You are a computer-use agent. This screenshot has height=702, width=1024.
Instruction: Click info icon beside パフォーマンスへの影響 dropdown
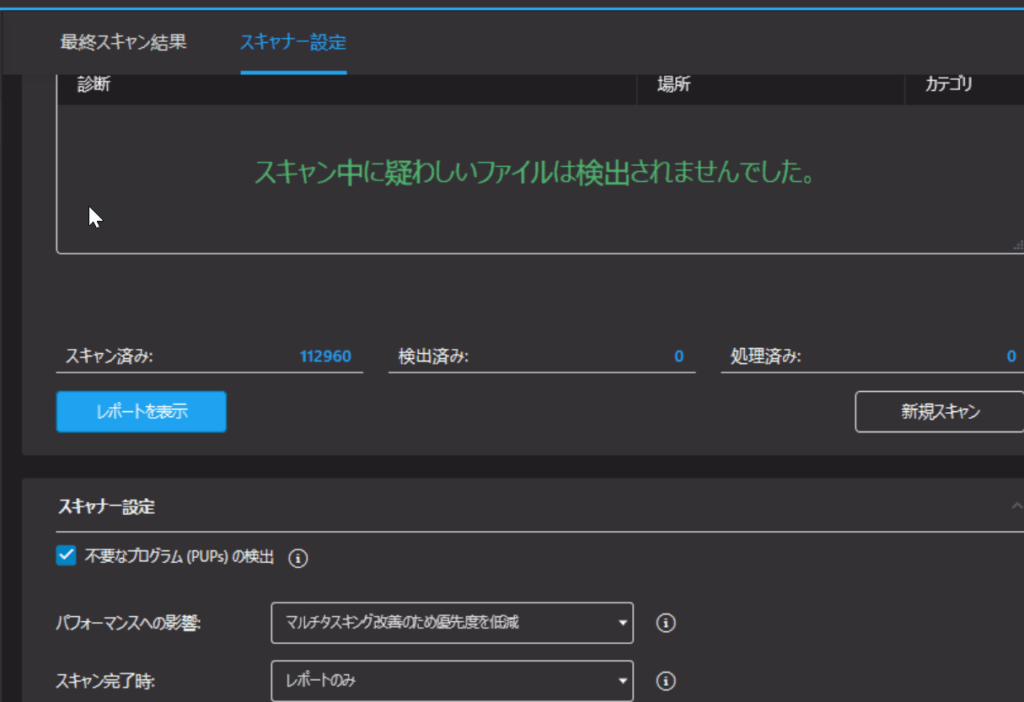(x=666, y=623)
